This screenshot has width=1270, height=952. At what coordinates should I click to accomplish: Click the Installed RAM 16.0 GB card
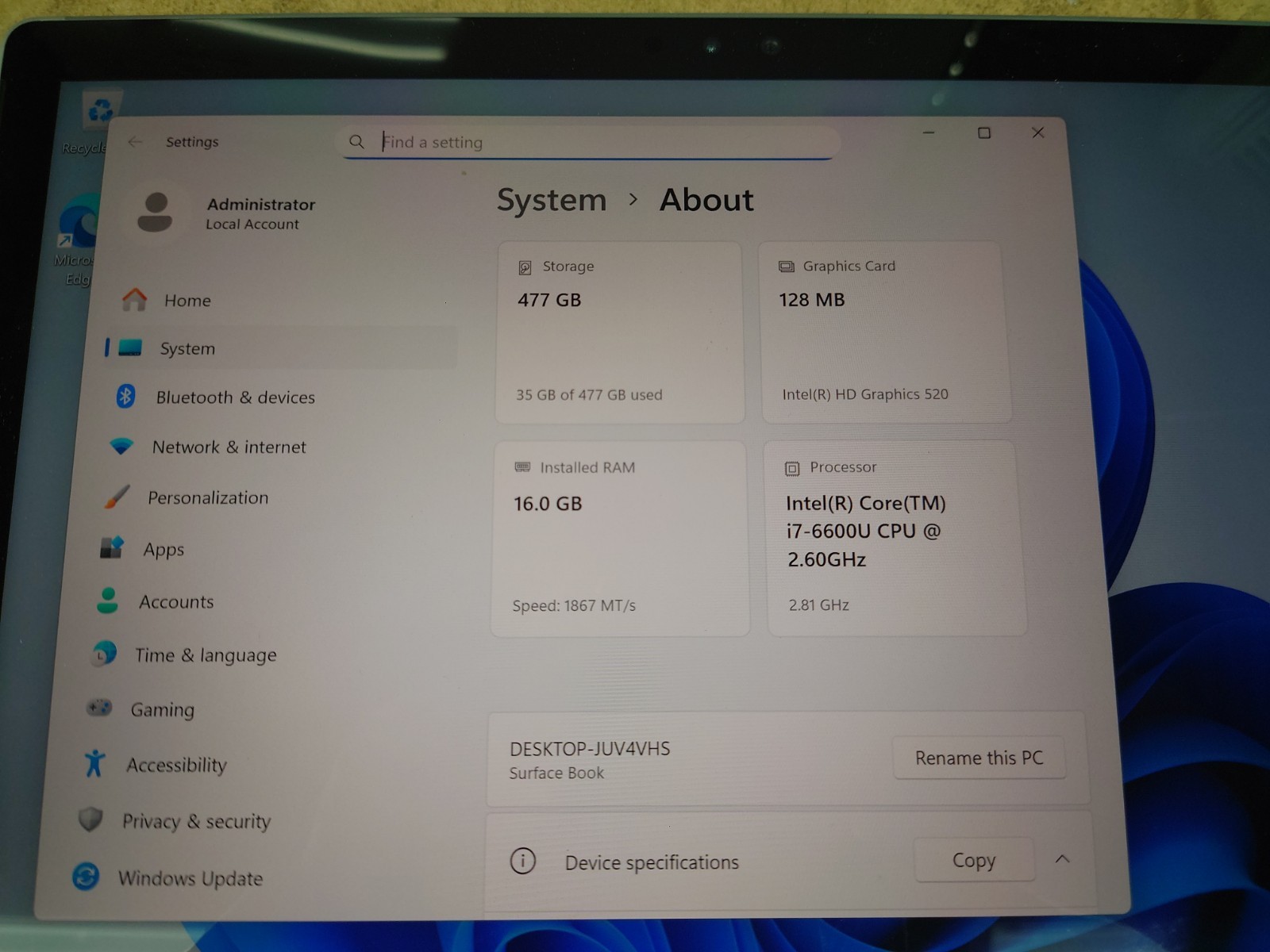pyautogui.click(x=620, y=539)
